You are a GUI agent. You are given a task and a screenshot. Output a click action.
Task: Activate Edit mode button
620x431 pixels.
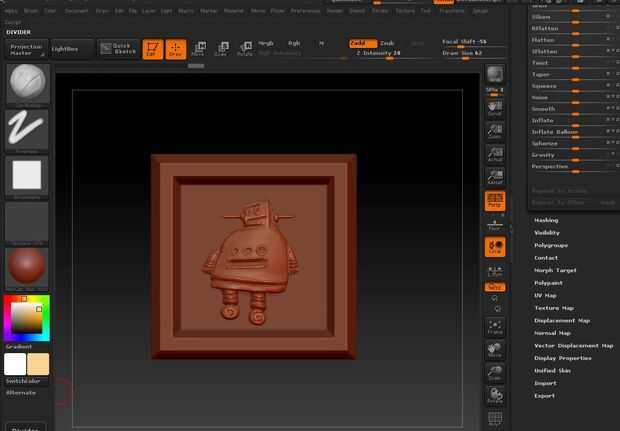coord(153,49)
